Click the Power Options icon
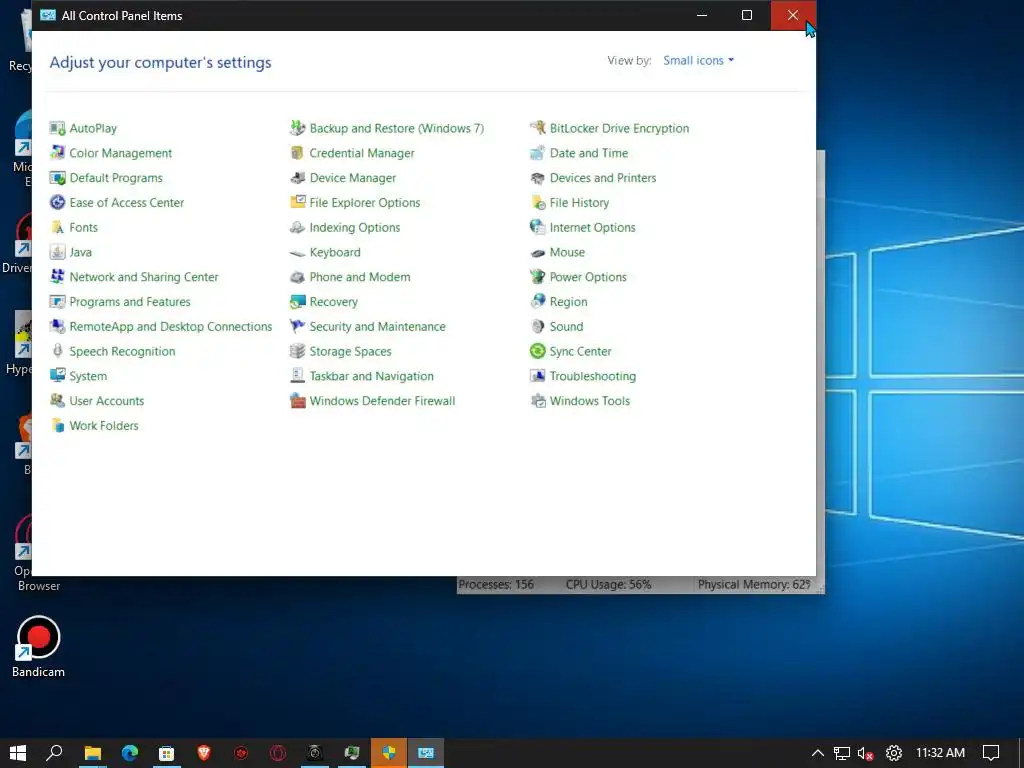Image resolution: width=1024 pixels, height=768 pixels. pyautogui.click(x=537, y=277)
